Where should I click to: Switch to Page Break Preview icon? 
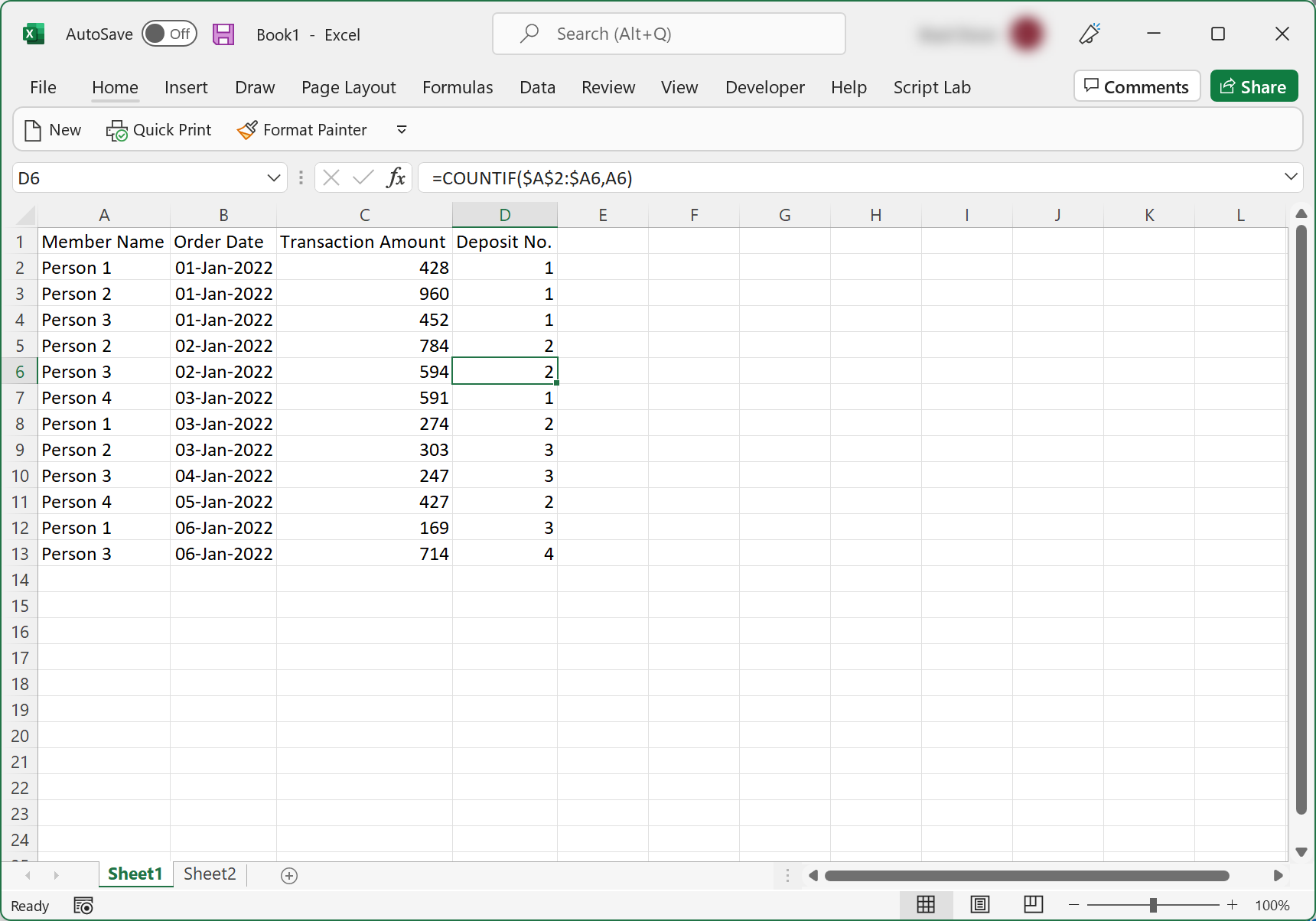pos(1033,905)
